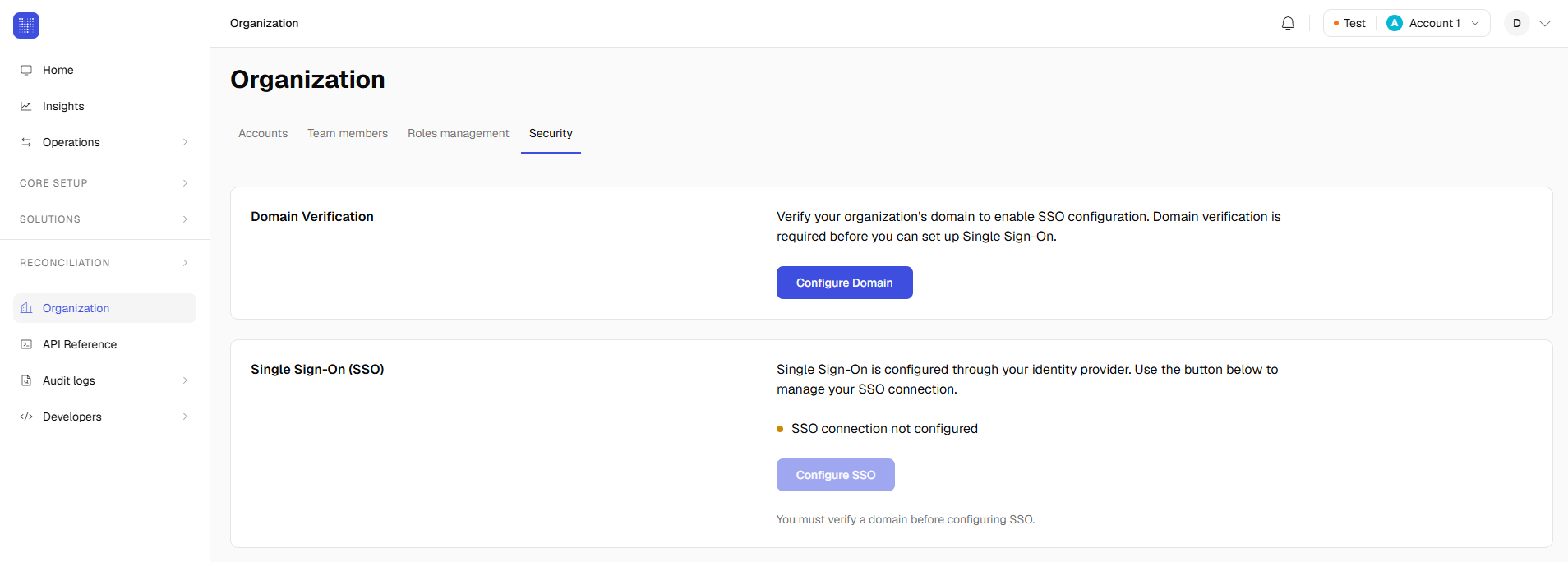The width and height of the screenshot is (1568, 562).
Task: Open the Account 1 dropdown arrow
Action: (x=1475, y=23)
